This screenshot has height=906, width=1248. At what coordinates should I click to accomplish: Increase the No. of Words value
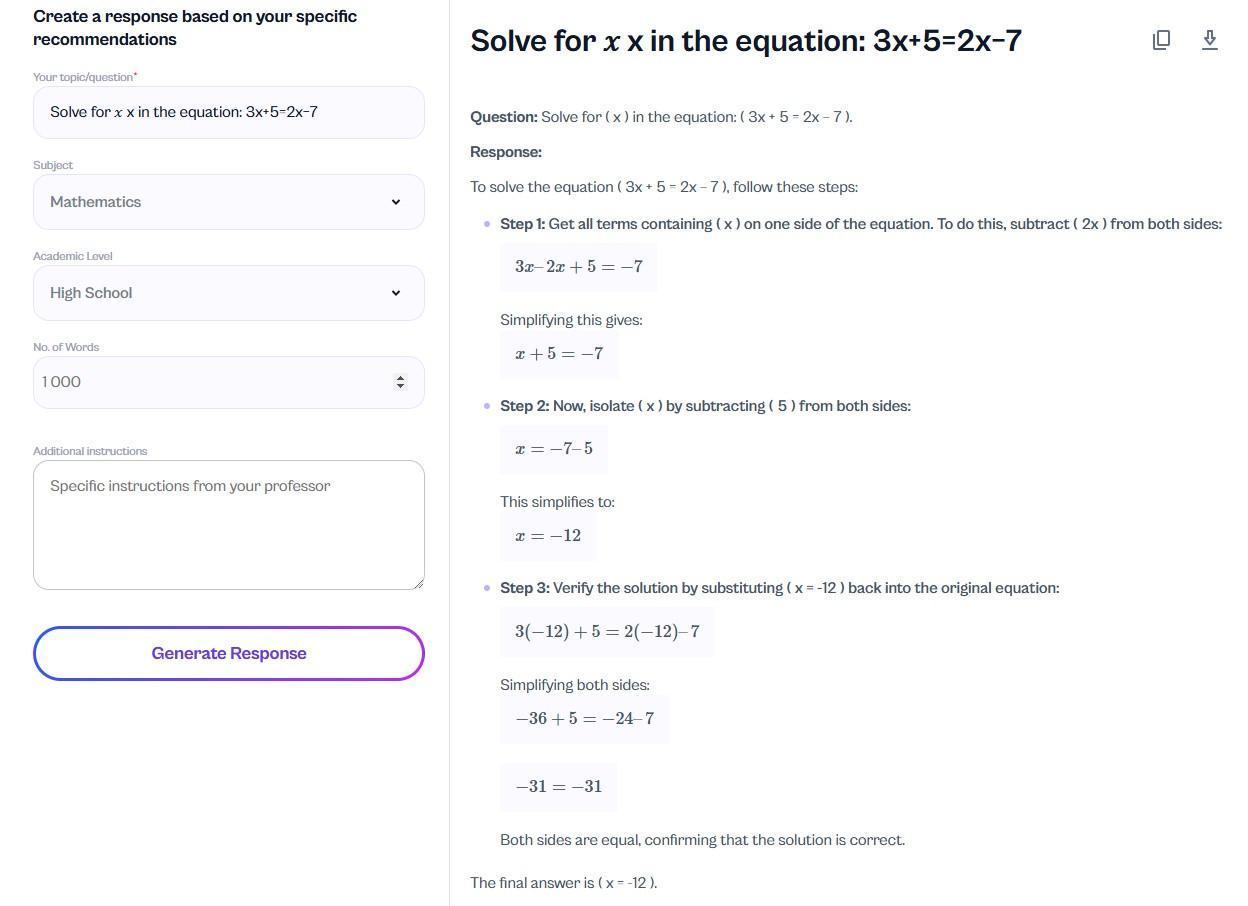[400, 377]
